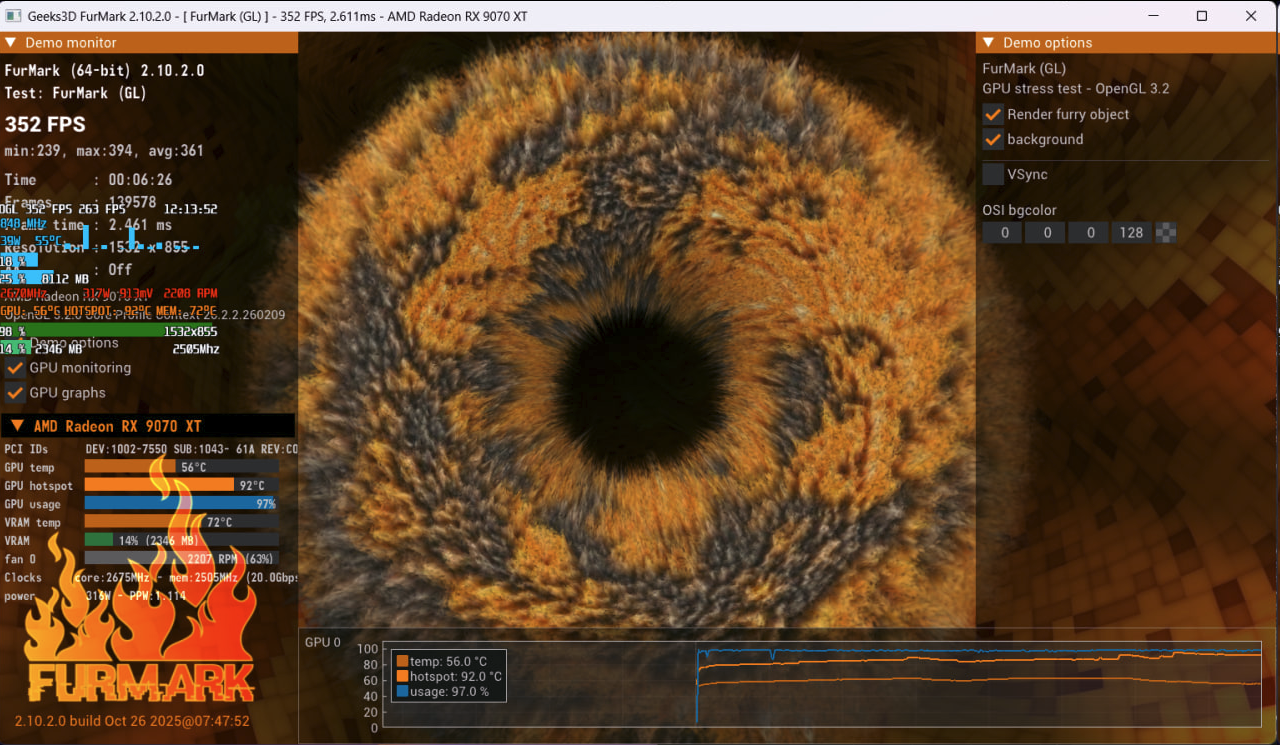Click the GPU hotspot 92°C bar
Viewport: 1280px width, 745px height.
pyautogui.click(x=182, y=485)
